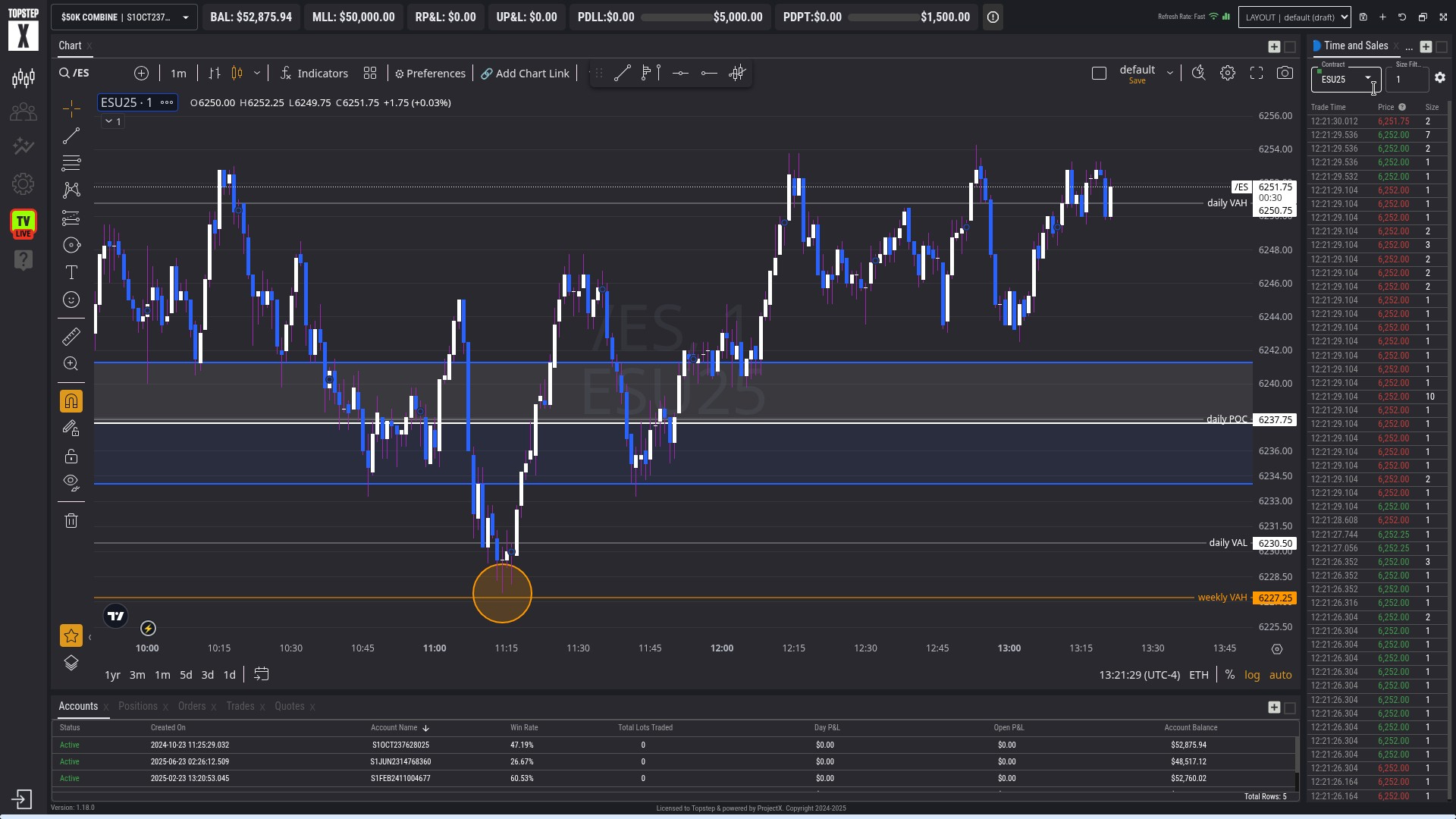Open favorites star toolbar
1456x819 pixels.
tap(71, 635)
